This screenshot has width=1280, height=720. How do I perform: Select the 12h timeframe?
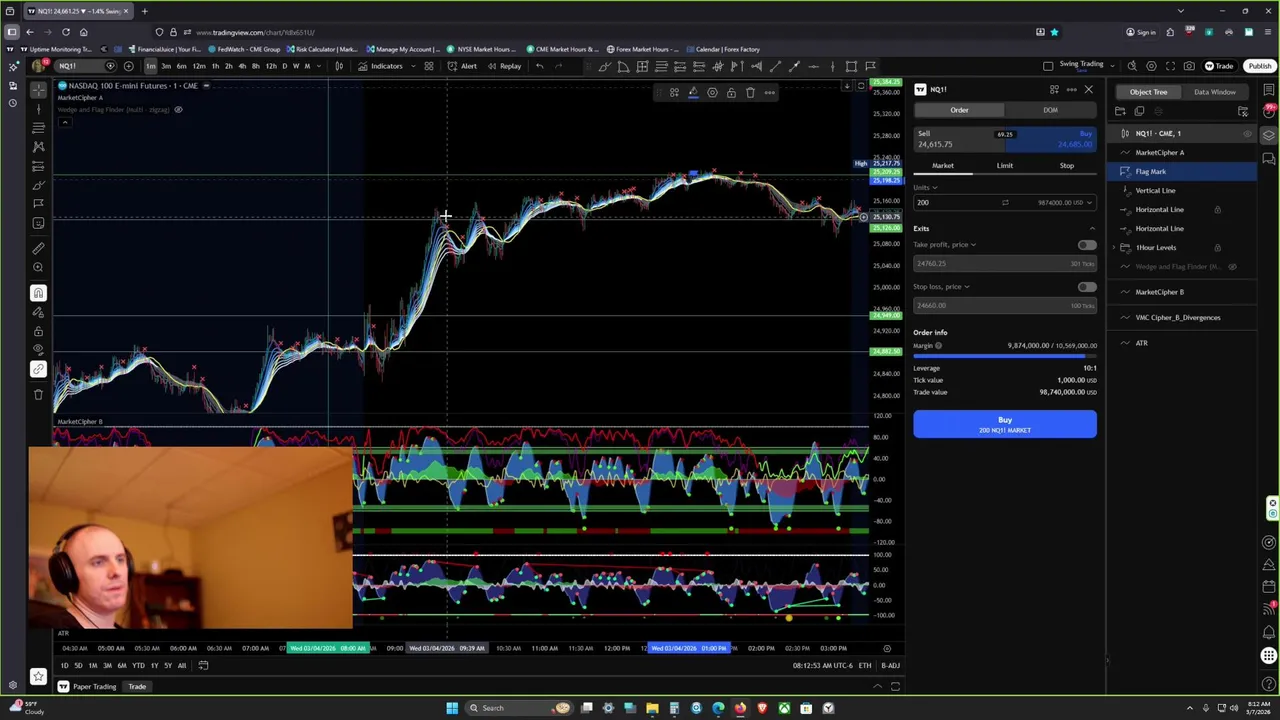point(270,66)
